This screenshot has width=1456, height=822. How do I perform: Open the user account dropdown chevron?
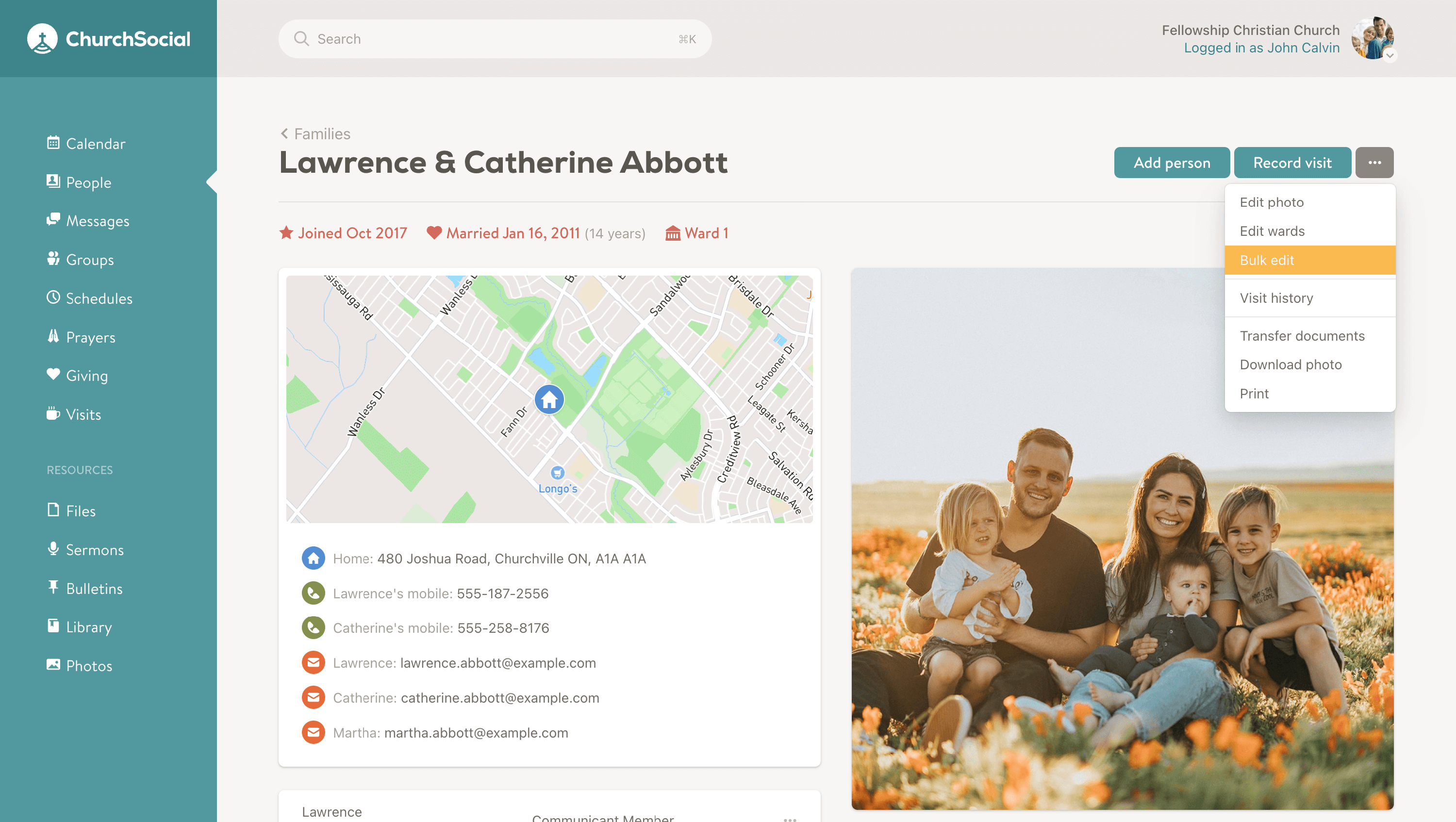(1390, 55)
